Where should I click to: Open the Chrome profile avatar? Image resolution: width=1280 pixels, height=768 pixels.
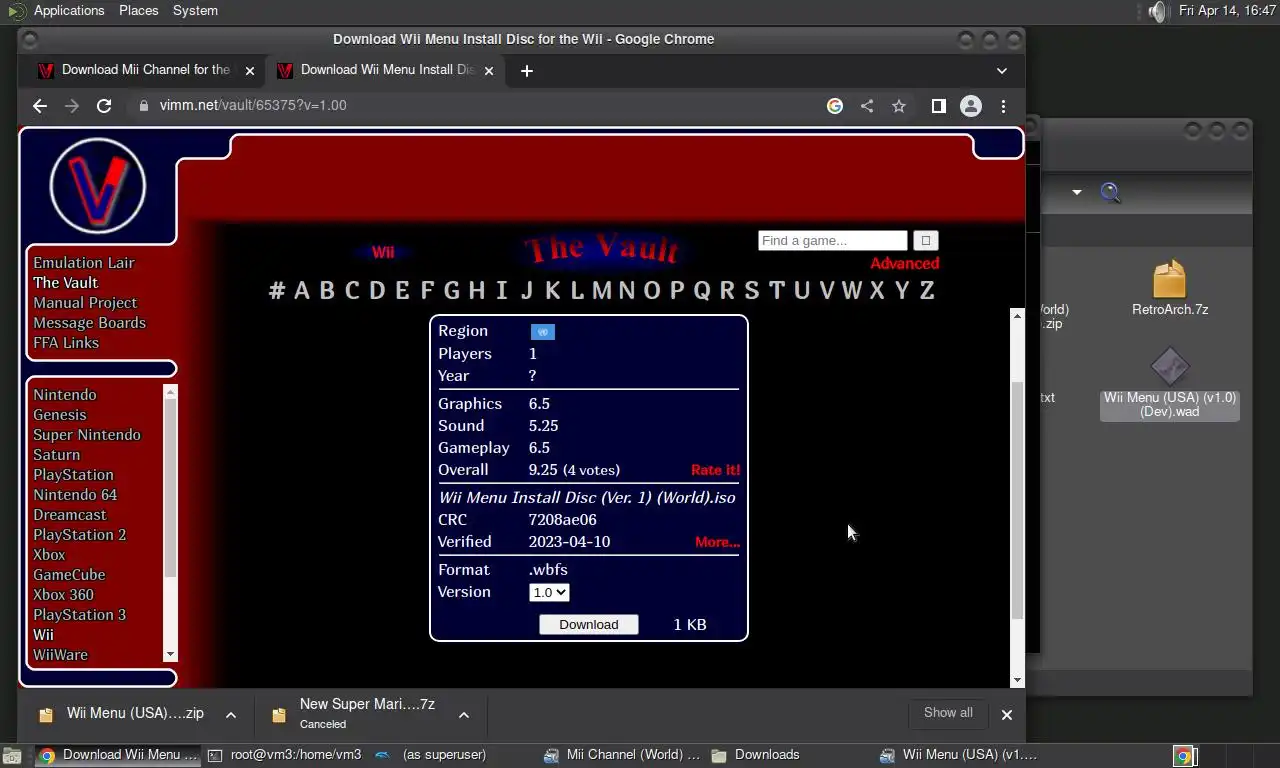pyautogui.click(x=971, y=105)
